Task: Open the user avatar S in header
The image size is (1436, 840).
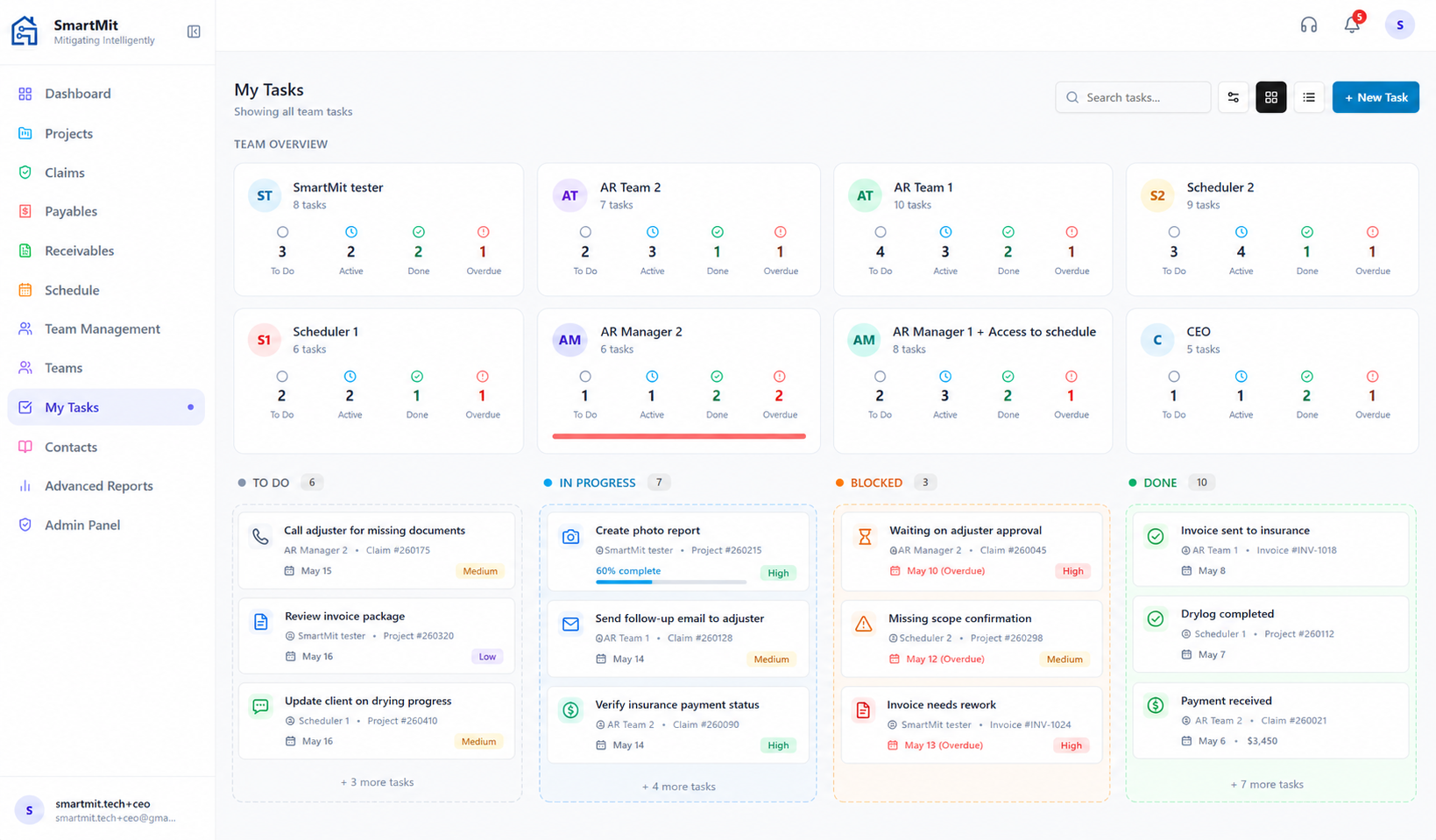Action: [x=1399, y=25]
